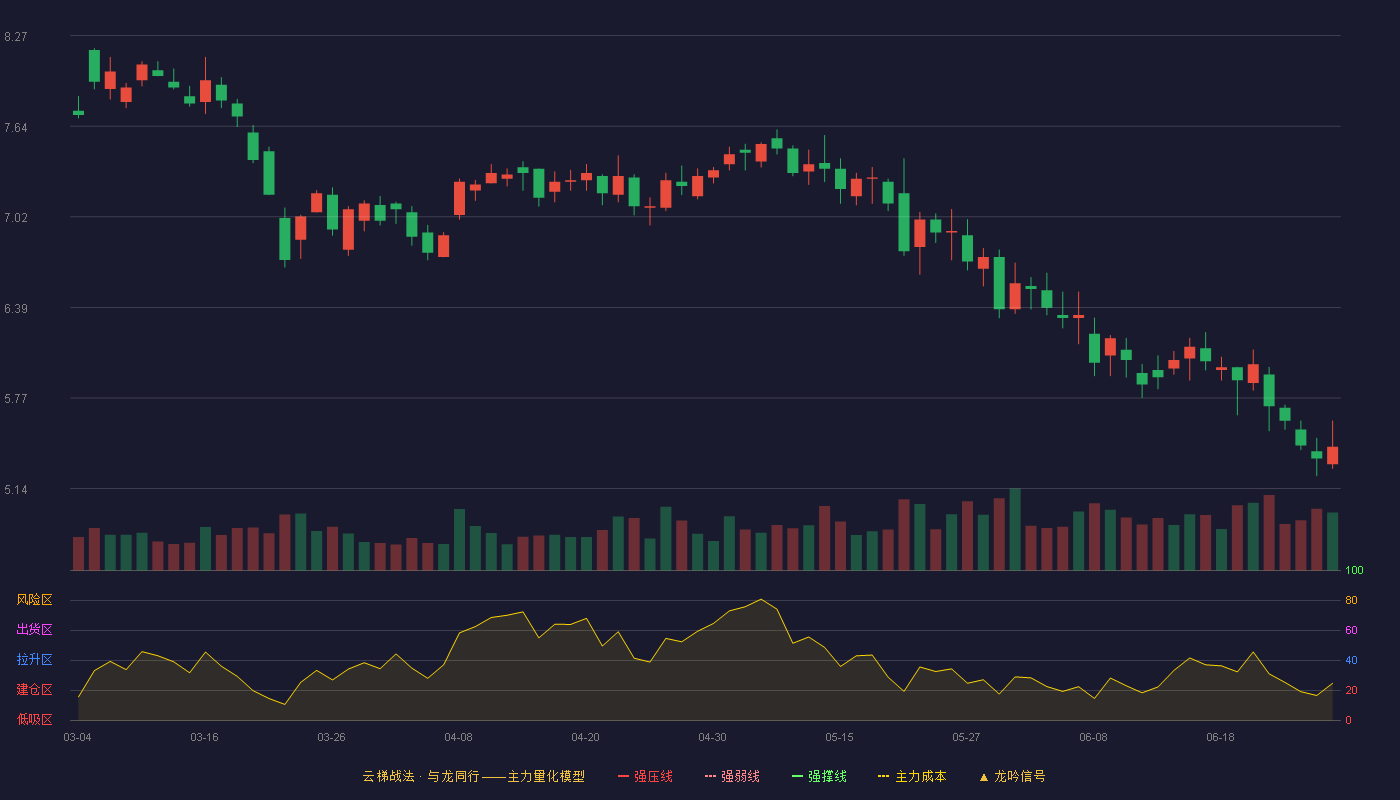Click the magenta 60 indicator axis value

pos(1351,630)
